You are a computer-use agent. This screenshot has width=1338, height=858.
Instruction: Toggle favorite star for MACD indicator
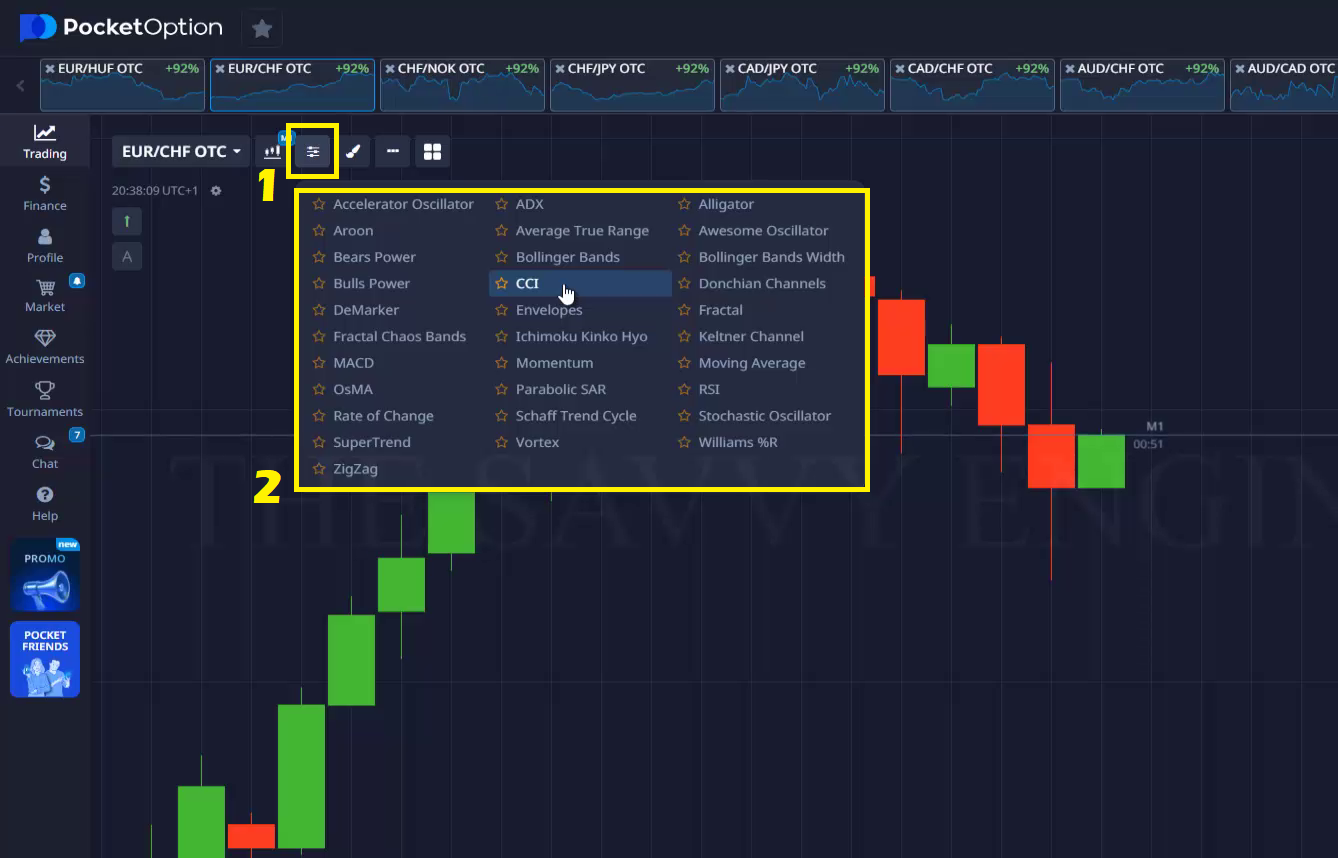click(x=319, y=363)
